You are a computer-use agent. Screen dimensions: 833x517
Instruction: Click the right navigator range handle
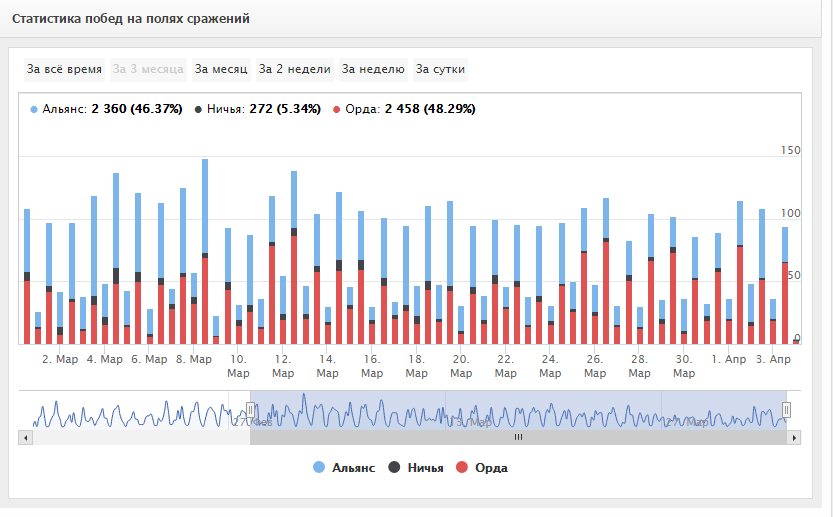point(787,410)
